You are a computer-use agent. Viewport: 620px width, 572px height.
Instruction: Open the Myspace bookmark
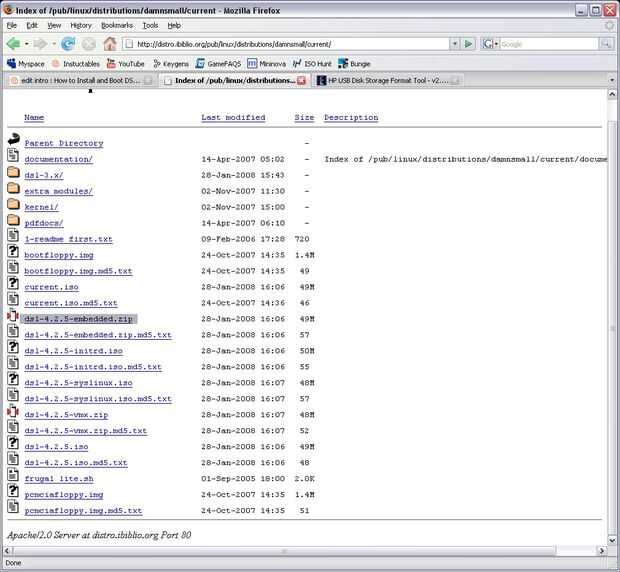click(26, 64)
